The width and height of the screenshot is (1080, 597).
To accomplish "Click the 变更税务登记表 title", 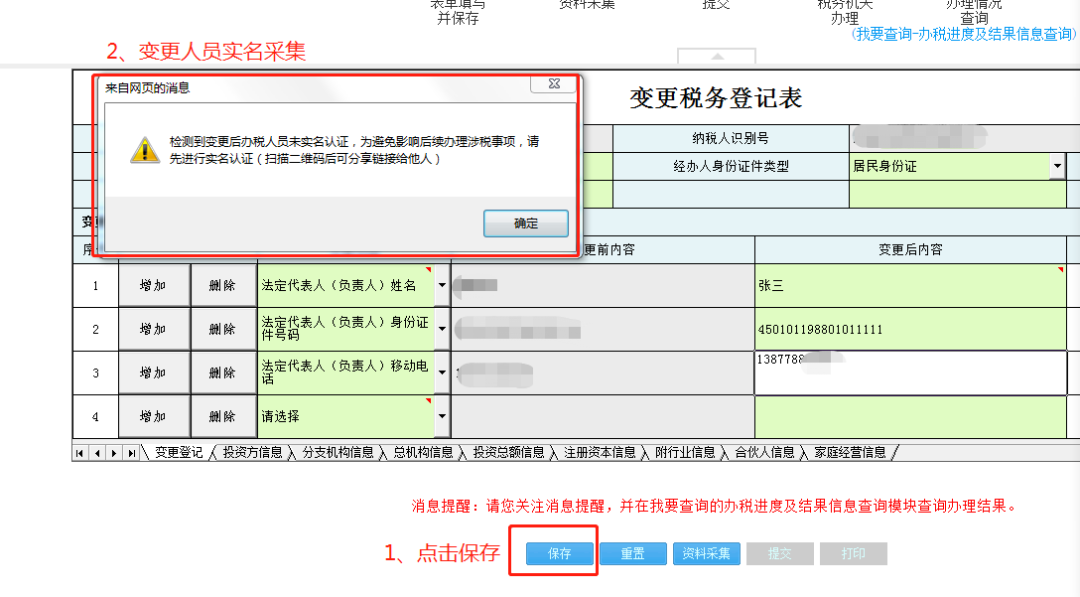I will pyautogui.click(x=716, y=98).
